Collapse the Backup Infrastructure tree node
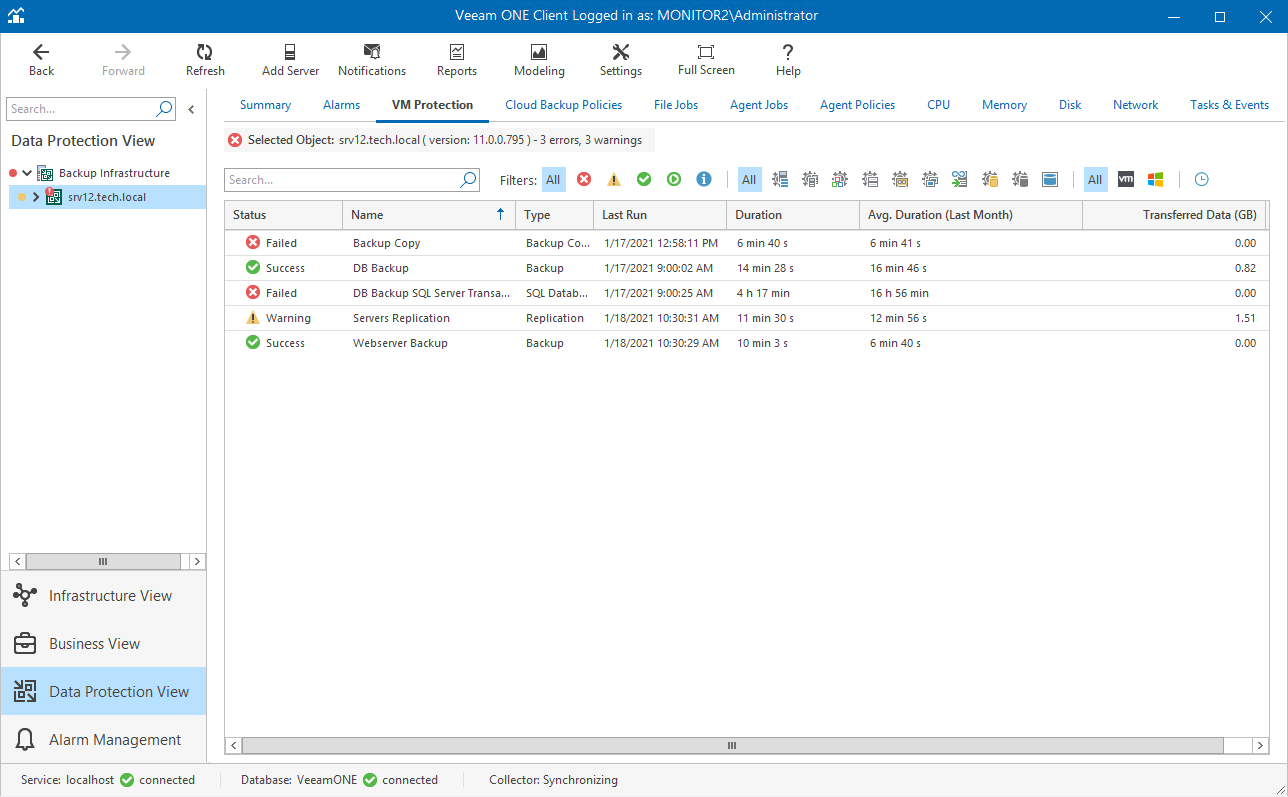 27,173
